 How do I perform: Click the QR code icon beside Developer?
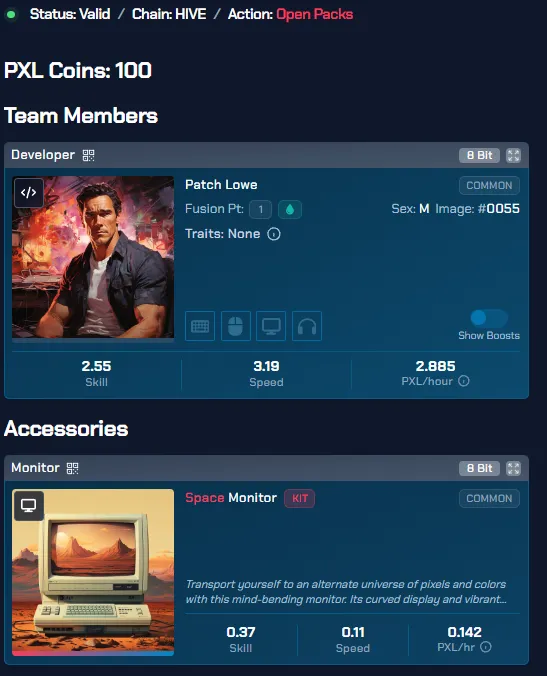click(88, 155)
